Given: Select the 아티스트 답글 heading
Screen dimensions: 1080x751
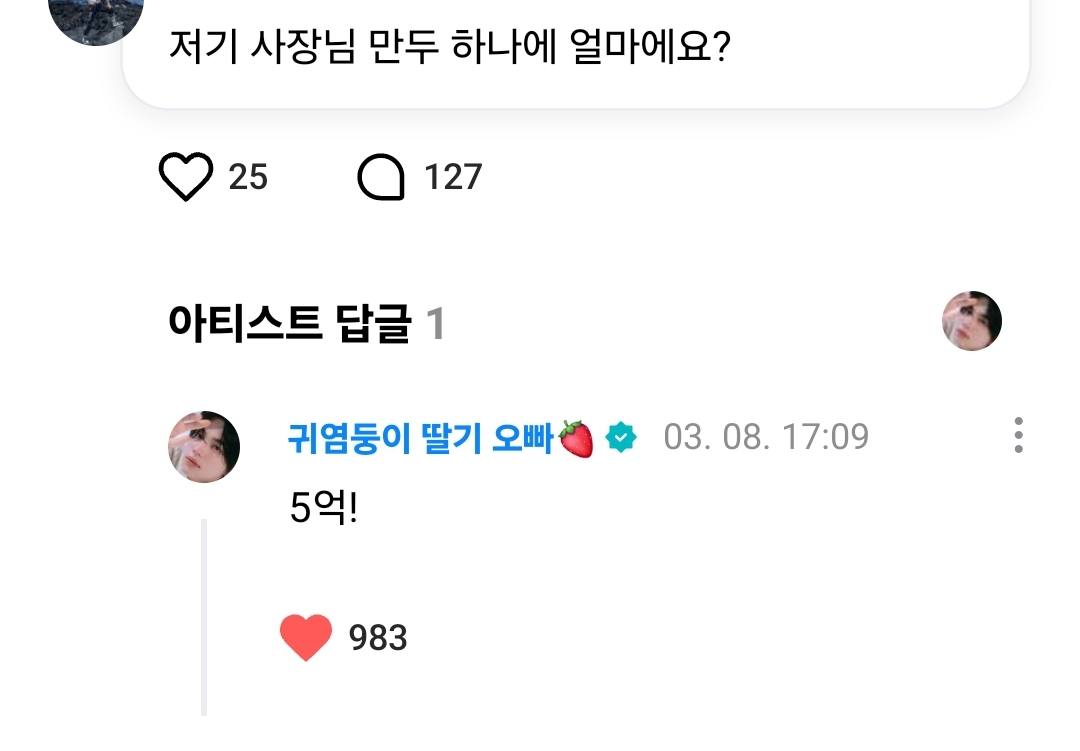Looking at the screenshot, I should tap(290, 324).
